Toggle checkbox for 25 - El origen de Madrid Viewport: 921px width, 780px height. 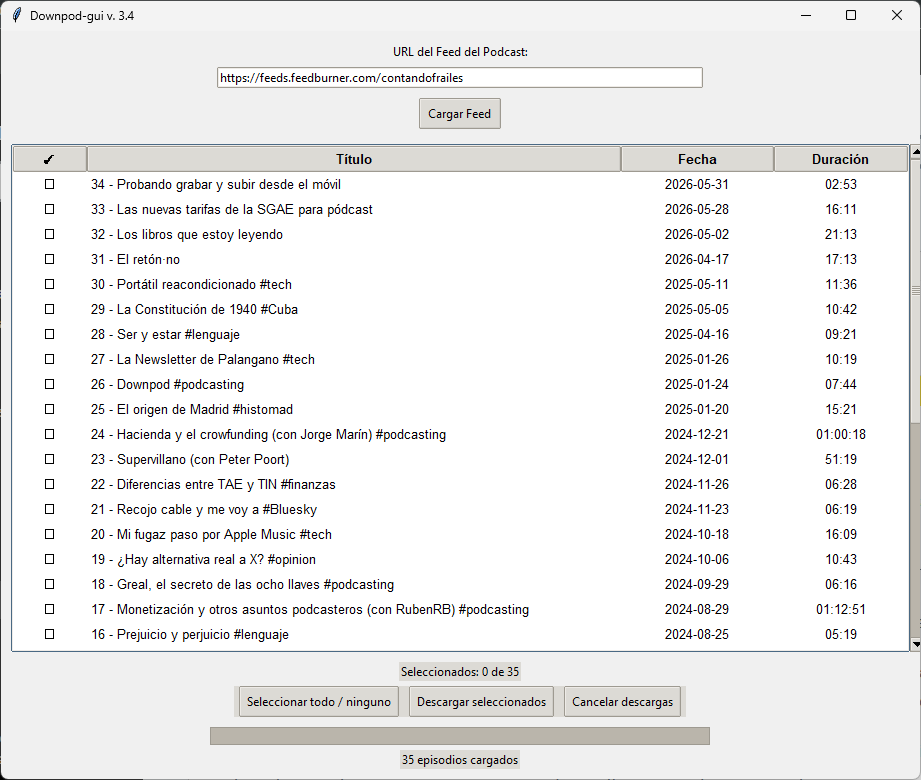[x=49, y=409]
